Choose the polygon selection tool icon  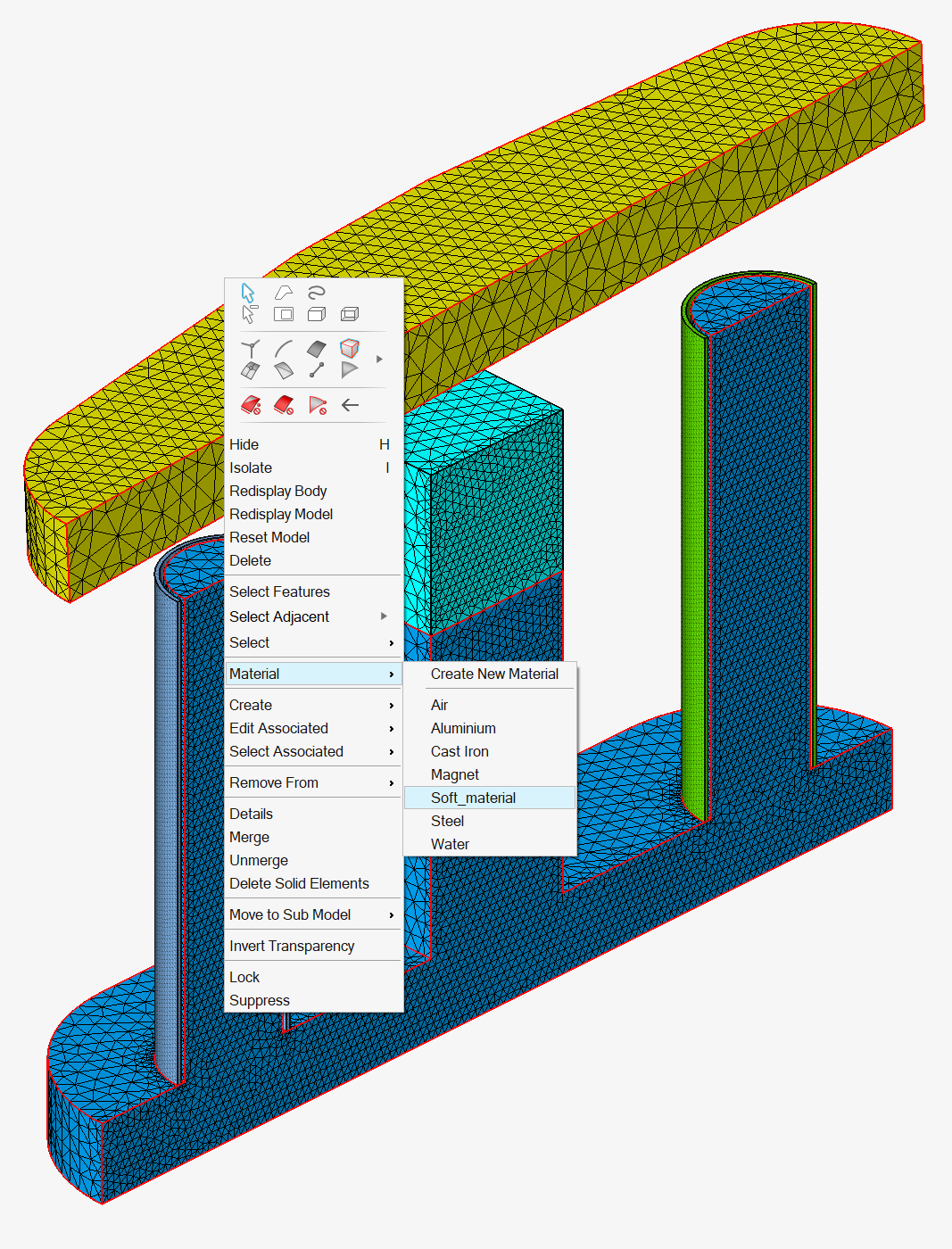tap(284, 293)
